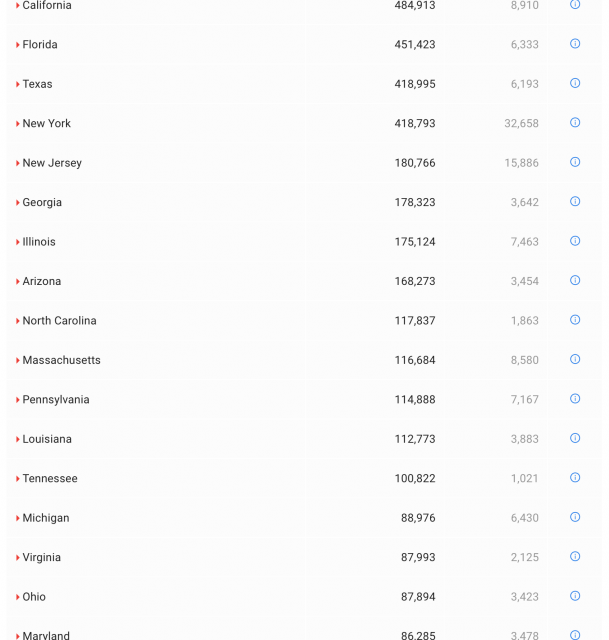Click New York's info circle icon
Viewport: 609px width, 640px height.
[x=575, y=123]
